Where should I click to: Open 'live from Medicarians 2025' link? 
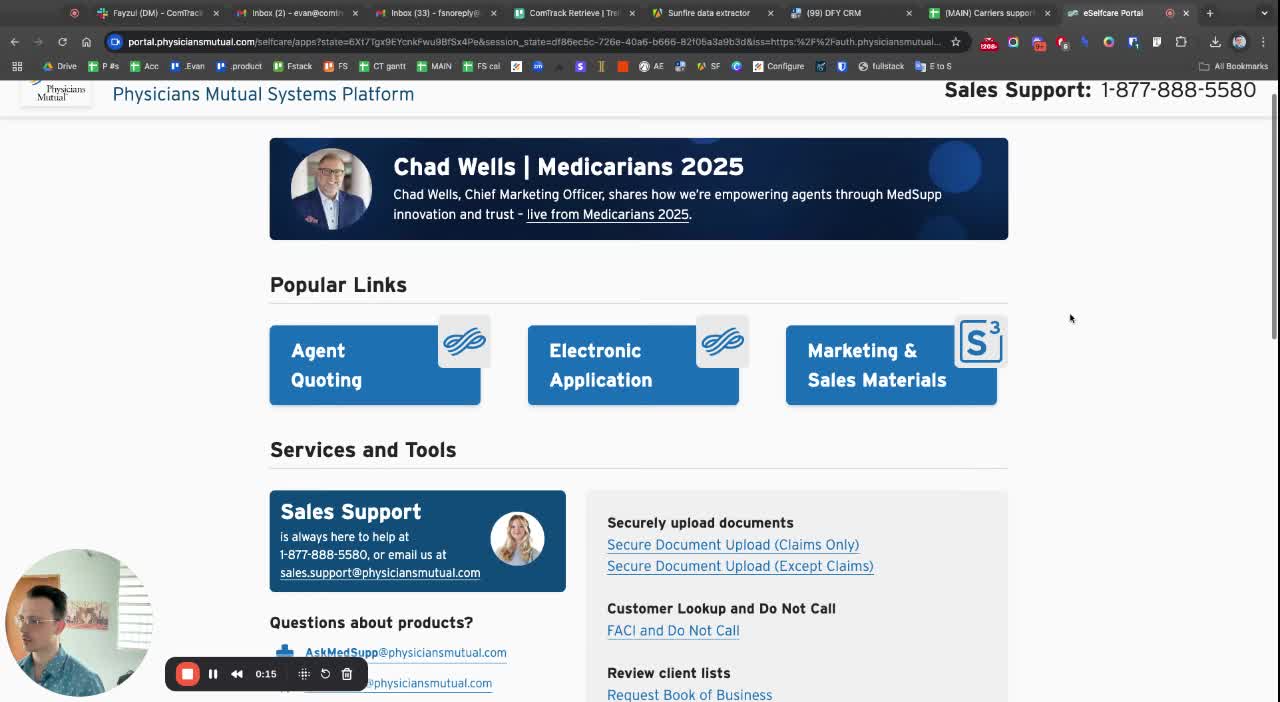(x=607, y=214)
